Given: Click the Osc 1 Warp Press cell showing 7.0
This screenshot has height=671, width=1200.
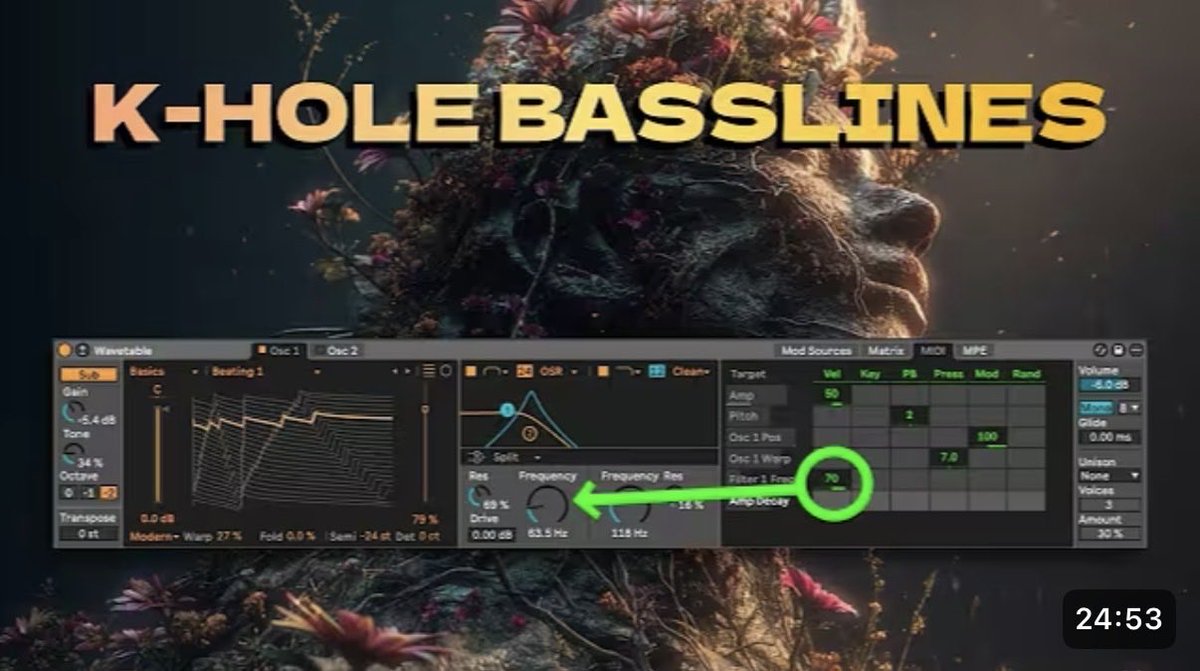Looking at the screenshot, I should [949, 458].
